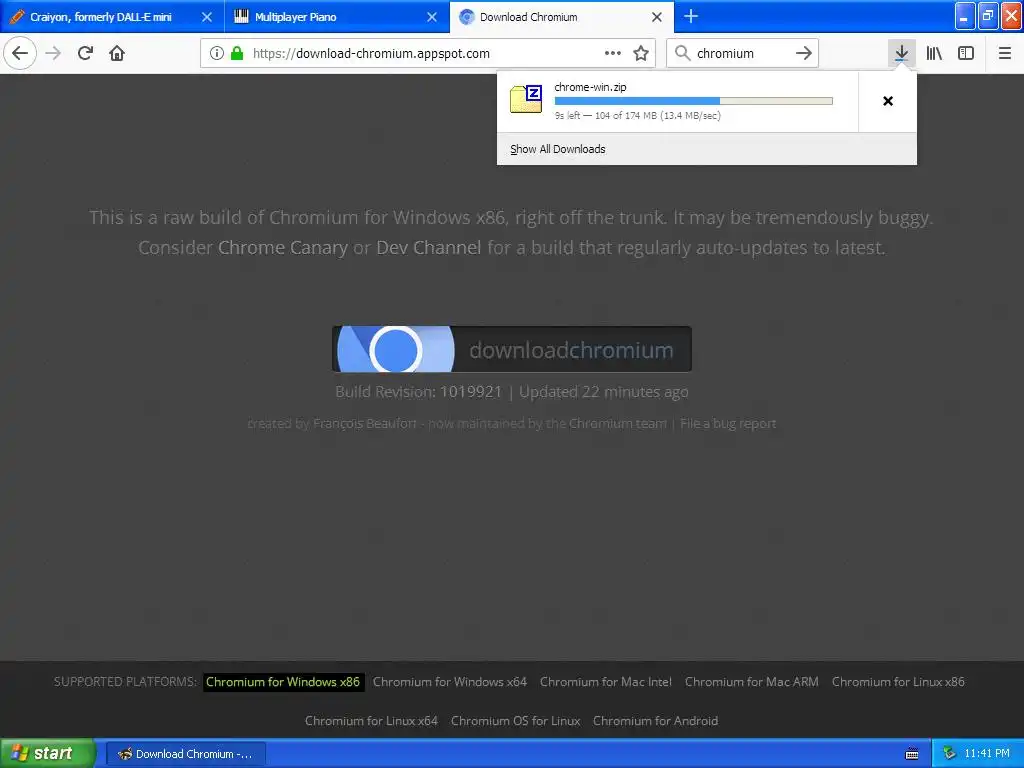Close the Multiplayer Piano tab
1024x768 pixels.
(x=432, y=17)
